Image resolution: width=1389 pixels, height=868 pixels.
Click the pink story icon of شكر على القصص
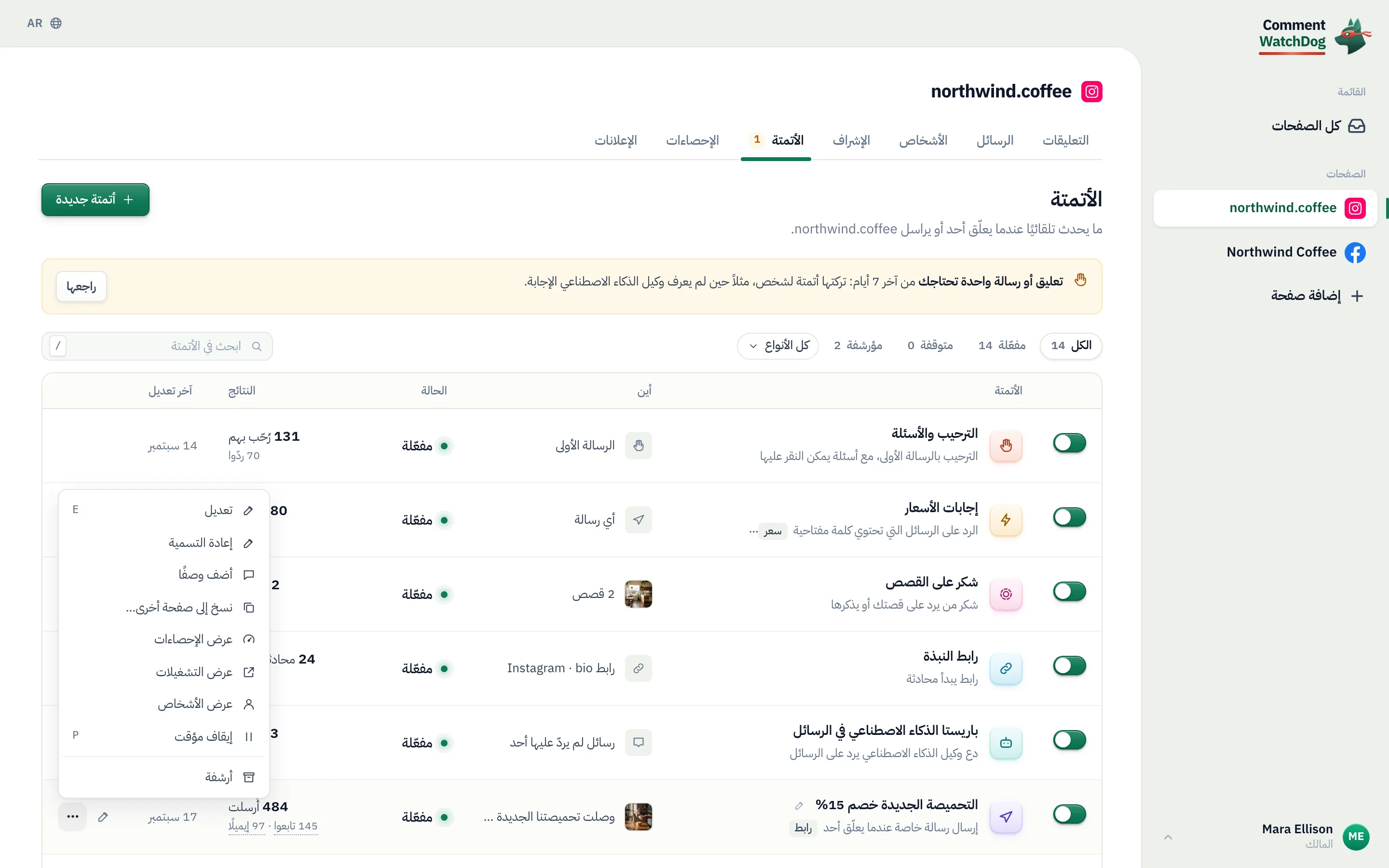coord(1006,594)
